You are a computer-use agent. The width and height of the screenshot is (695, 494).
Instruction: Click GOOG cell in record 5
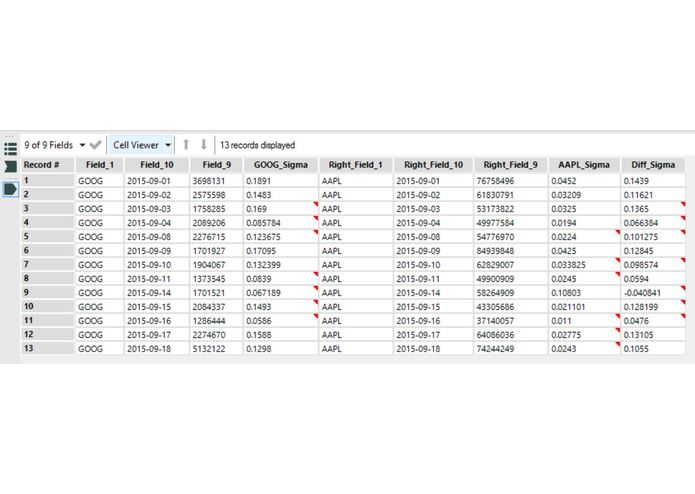[x=100, y=237]
